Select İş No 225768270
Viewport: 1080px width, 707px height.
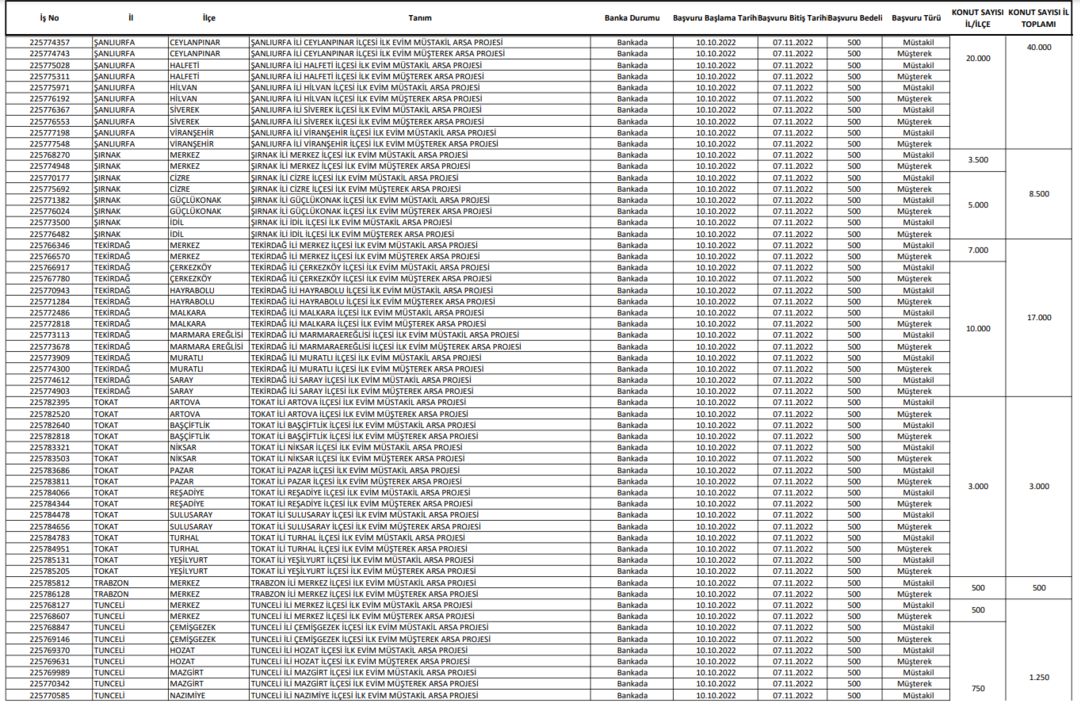tap(50, 155)
